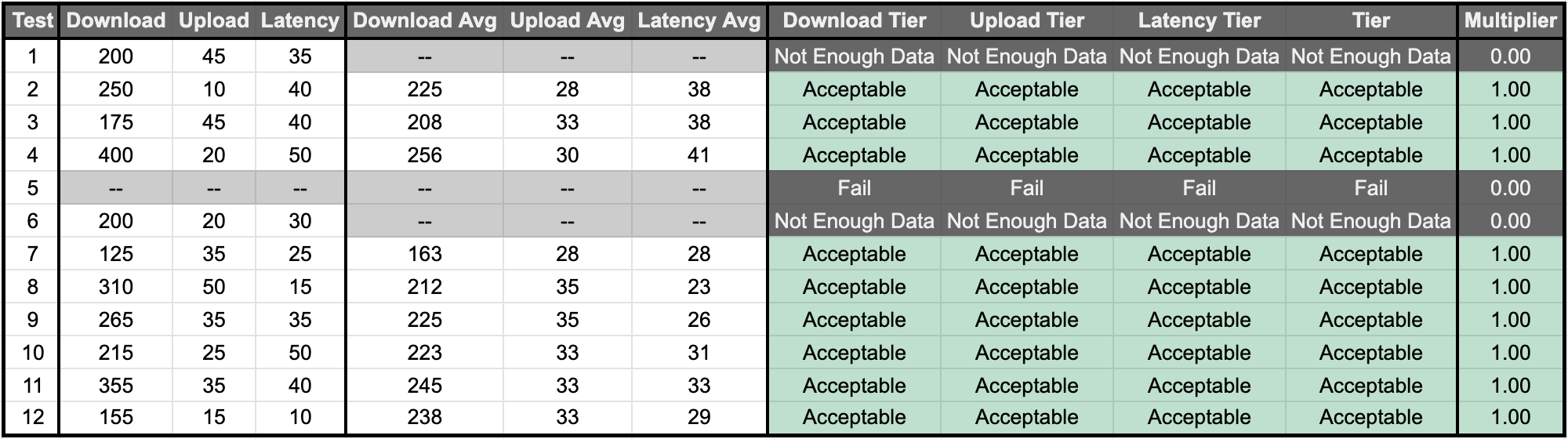Select test number 12 row cell
This screenshot has width=1568, height=439.
(x=32, y=418)
